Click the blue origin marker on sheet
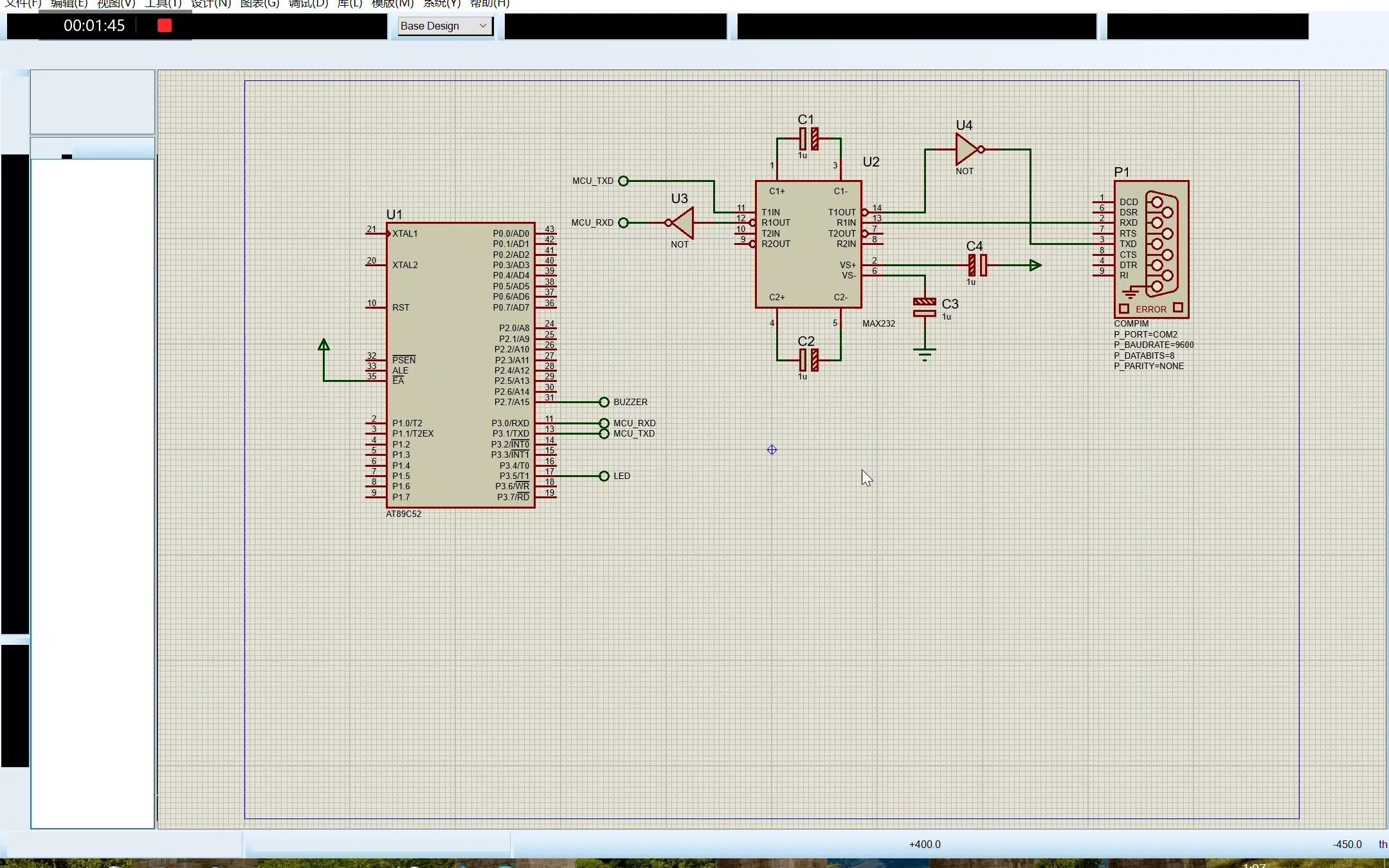 [x=772, y=450]
